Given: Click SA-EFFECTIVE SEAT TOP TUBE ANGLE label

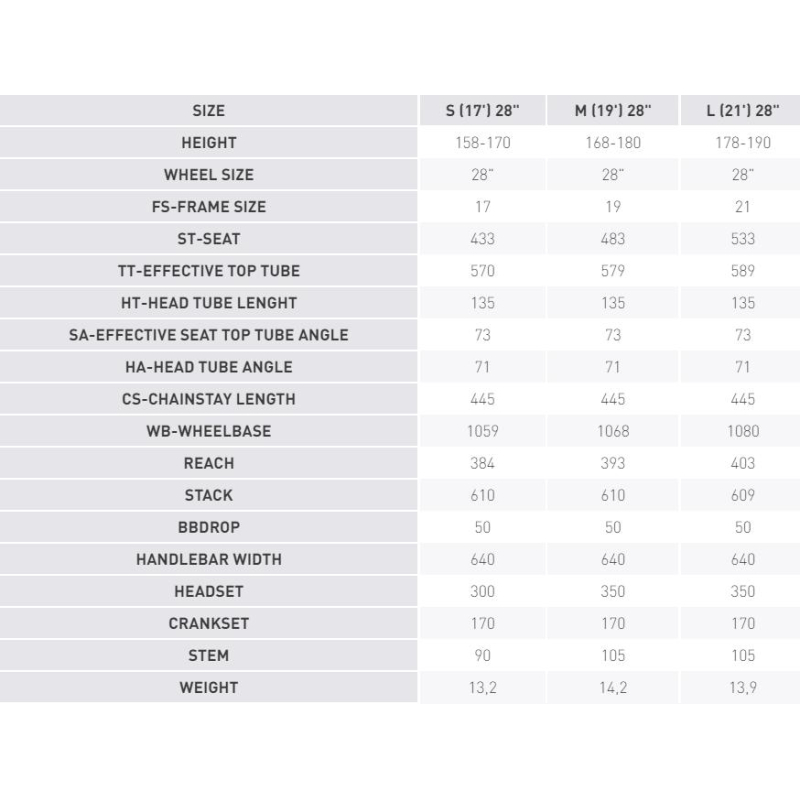Looking at the screenshot, I should [x=209, y=335].
